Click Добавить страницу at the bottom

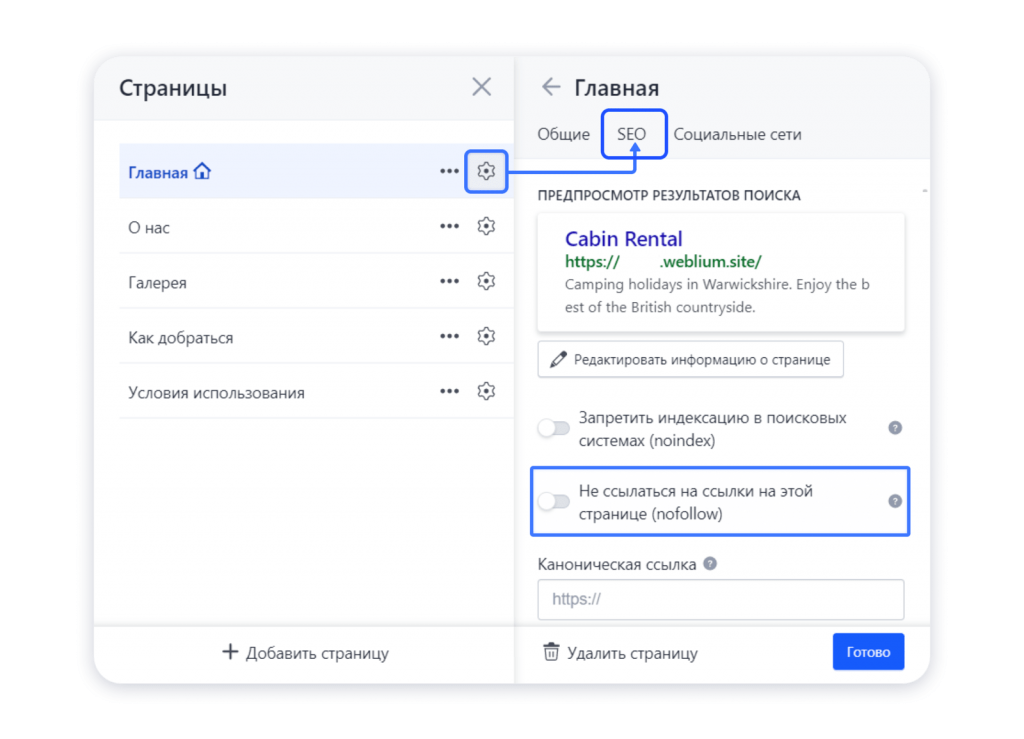click(305, 653)
